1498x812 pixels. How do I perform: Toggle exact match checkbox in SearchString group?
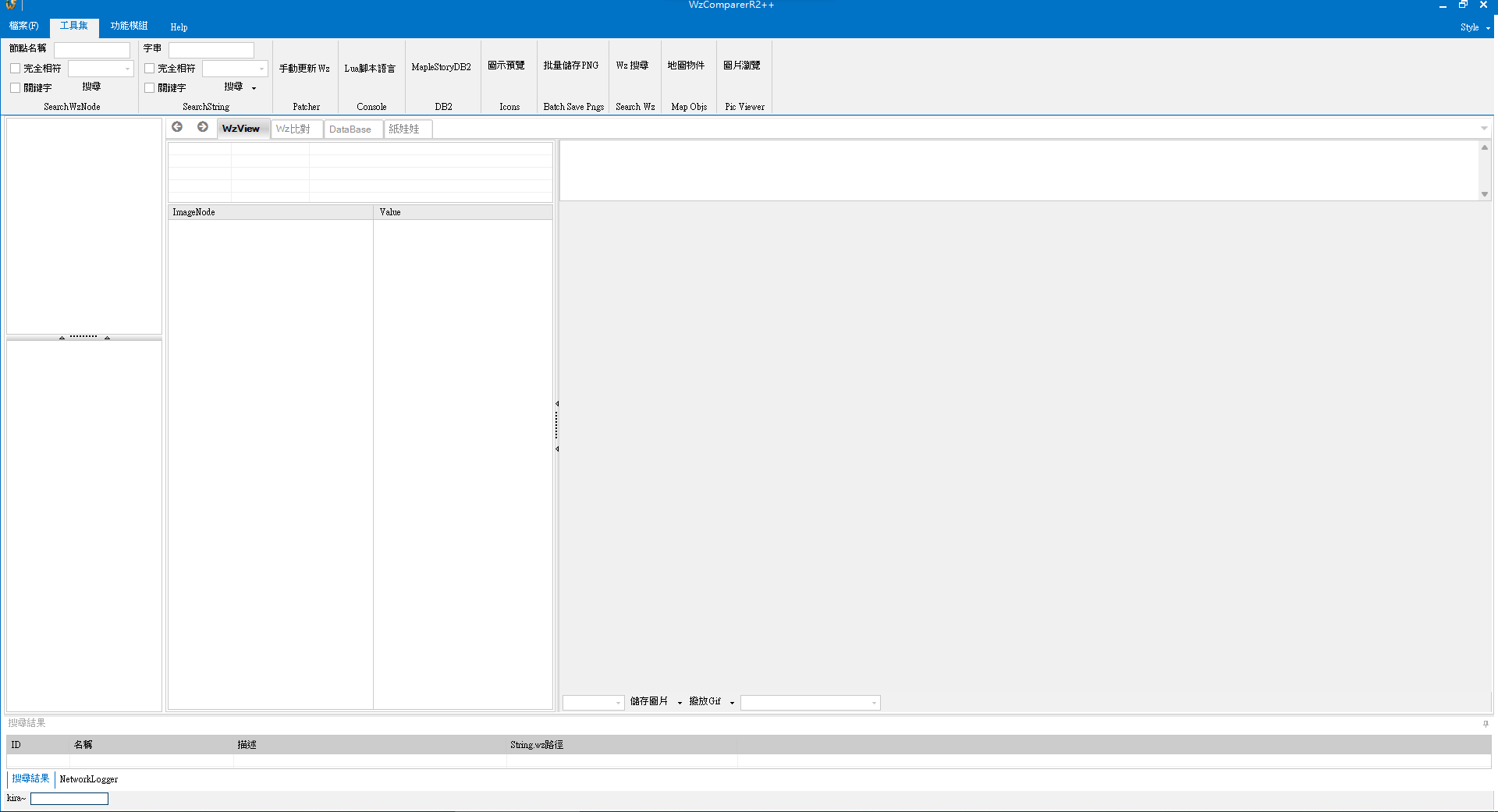pos(149,69)
